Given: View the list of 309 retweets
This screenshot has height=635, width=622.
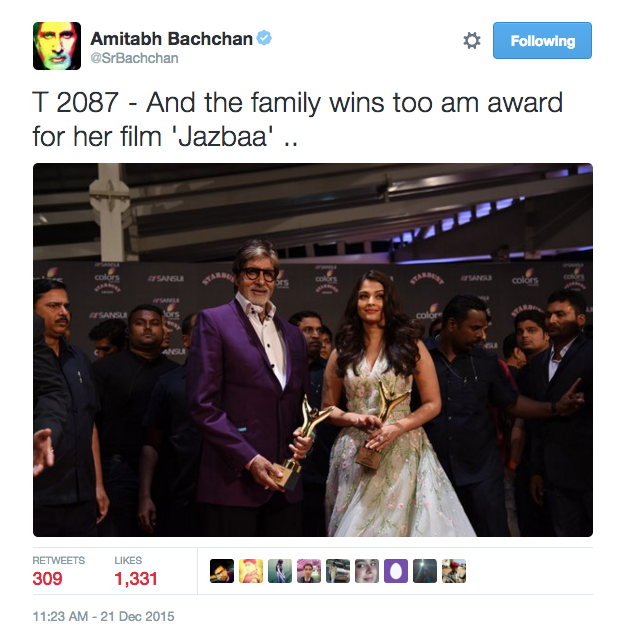Looking at the screenshot, I should [58, 571].
